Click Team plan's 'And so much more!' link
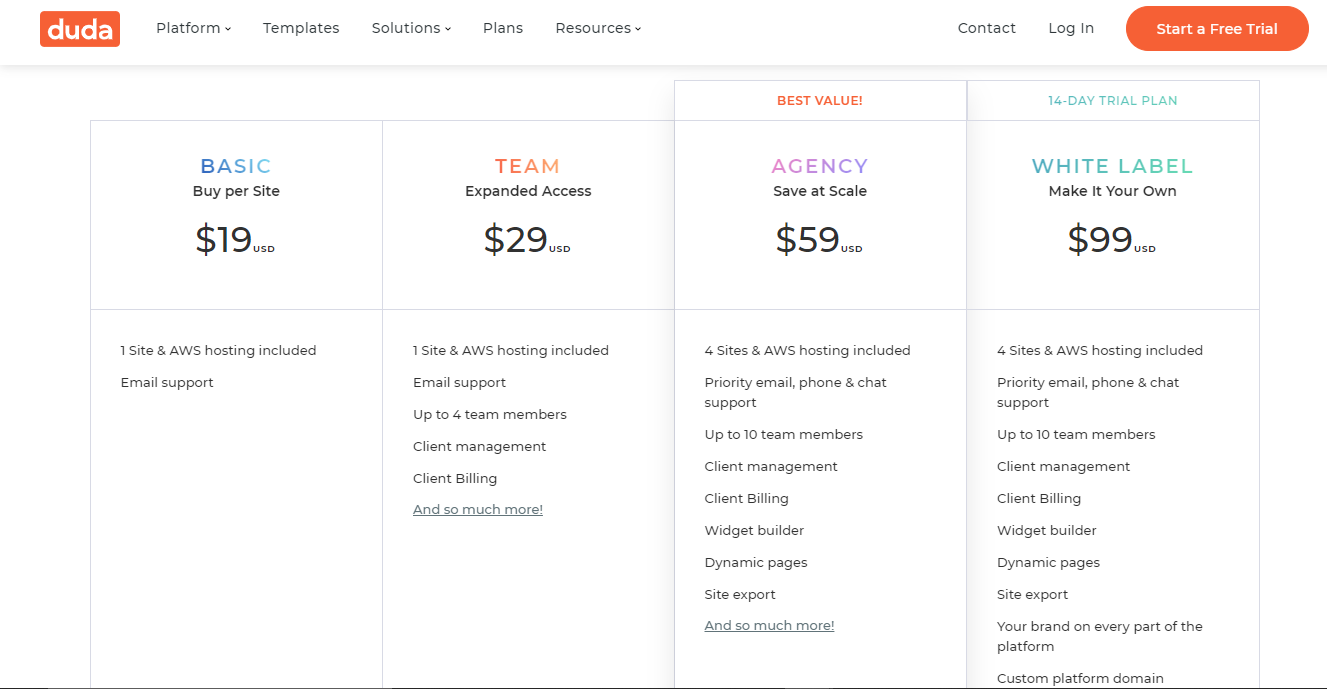 [x=478, y=510]
